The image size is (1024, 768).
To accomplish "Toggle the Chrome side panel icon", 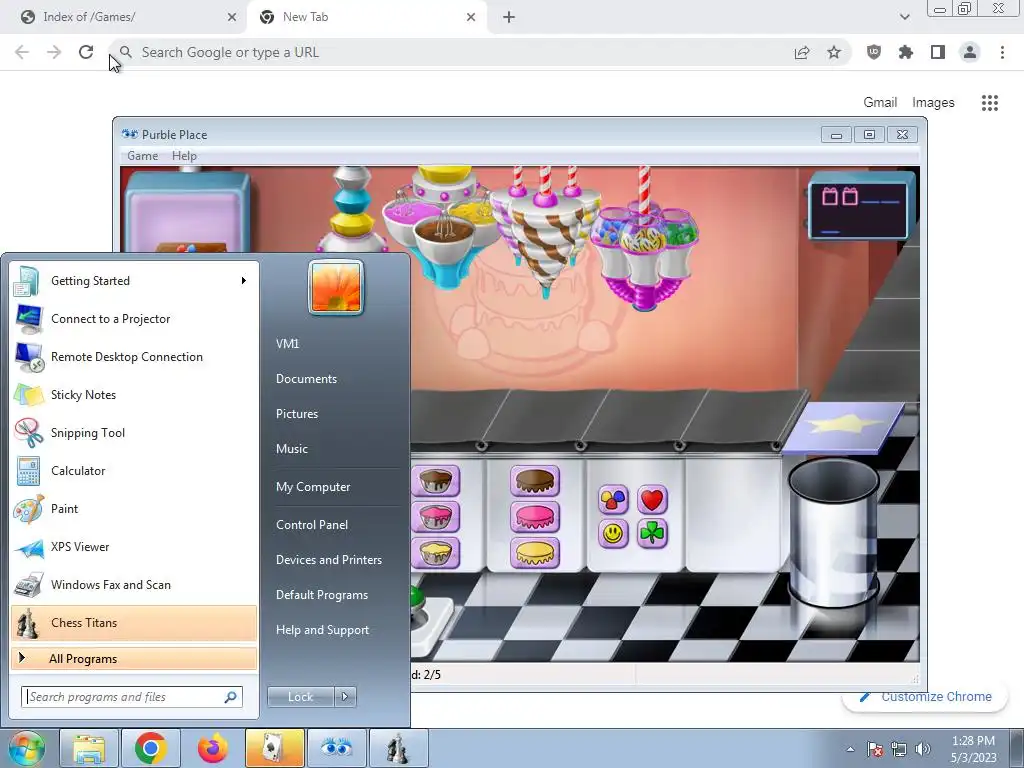I will pos(938,52).
